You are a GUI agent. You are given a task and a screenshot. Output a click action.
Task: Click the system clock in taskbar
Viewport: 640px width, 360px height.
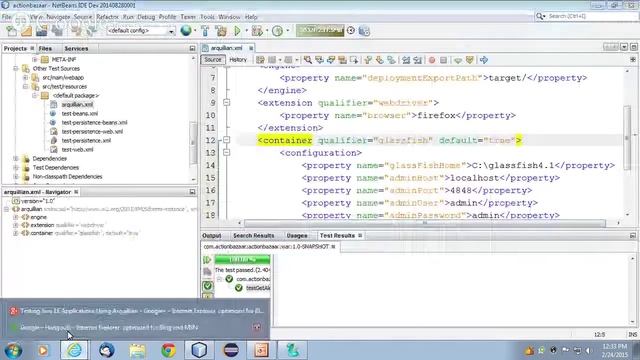(614, 350)
